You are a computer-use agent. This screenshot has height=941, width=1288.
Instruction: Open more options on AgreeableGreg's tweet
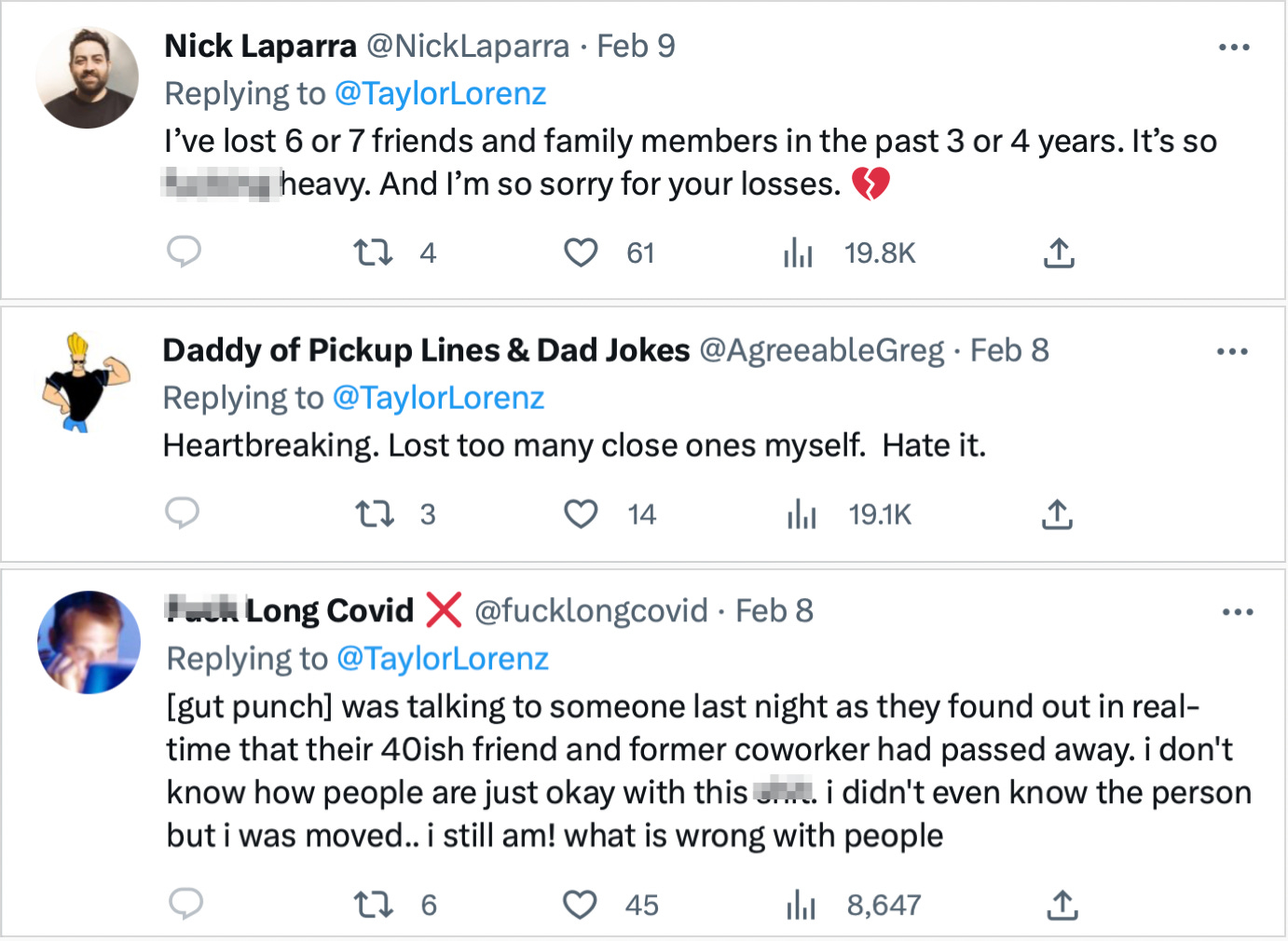point(1232,352)
